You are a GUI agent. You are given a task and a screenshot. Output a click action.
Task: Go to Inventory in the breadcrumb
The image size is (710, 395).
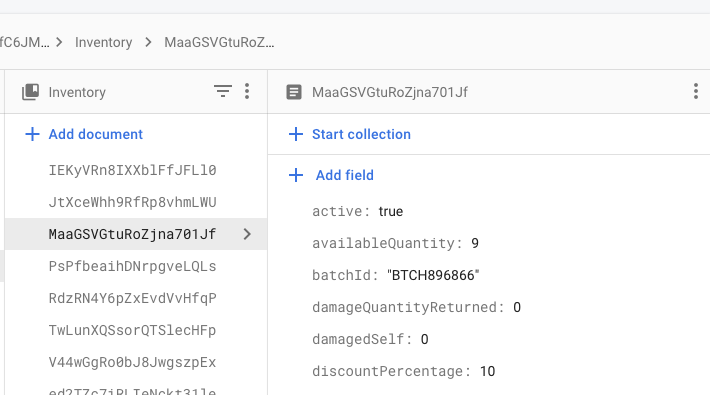(x=104, y=43)
